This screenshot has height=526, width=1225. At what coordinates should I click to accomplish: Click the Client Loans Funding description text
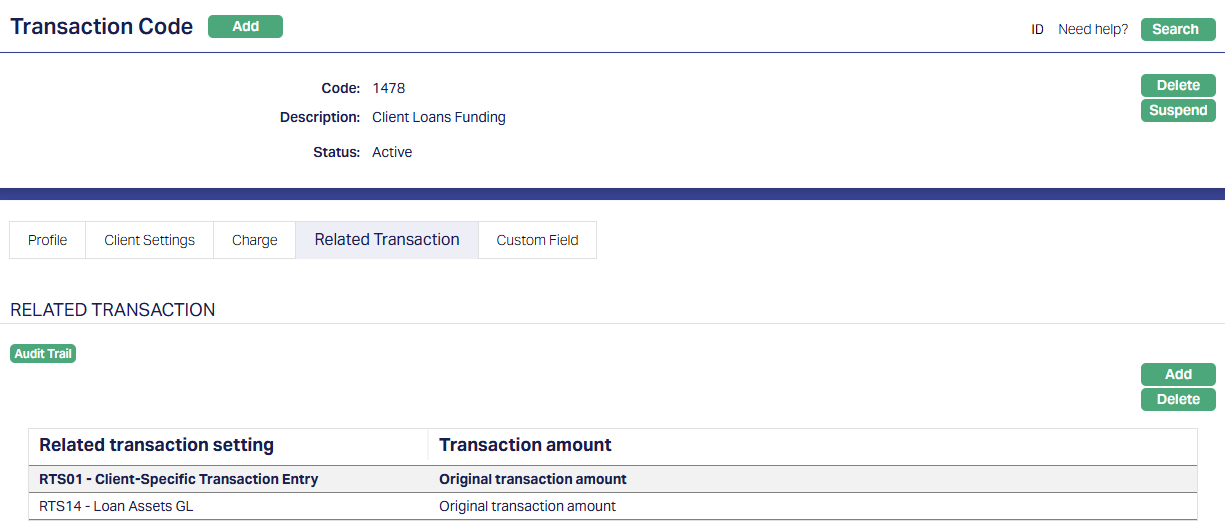438,117
